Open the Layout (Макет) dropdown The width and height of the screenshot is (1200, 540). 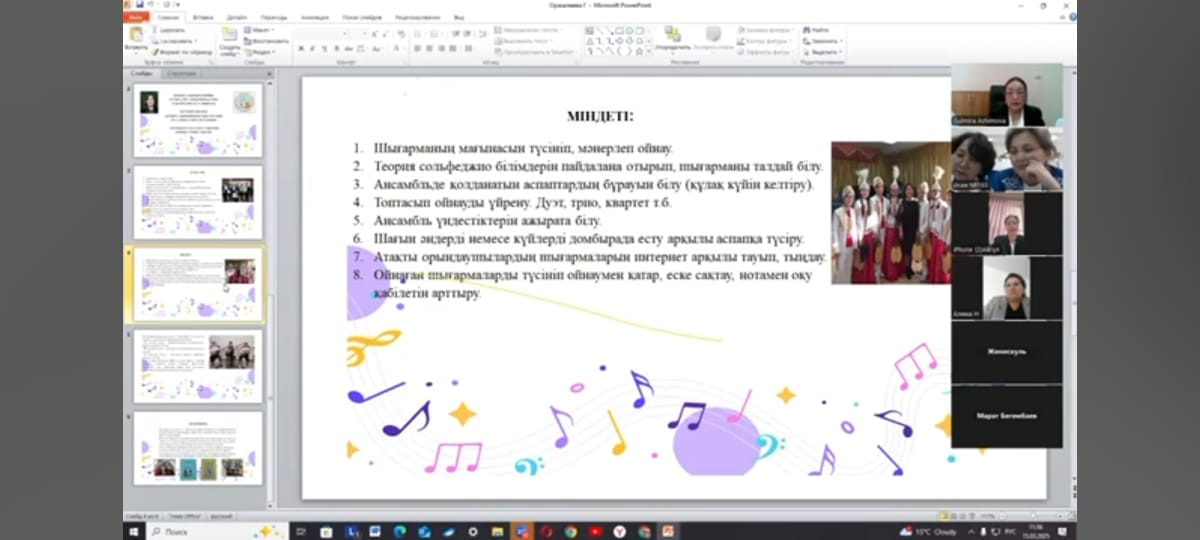coord(259,30)
